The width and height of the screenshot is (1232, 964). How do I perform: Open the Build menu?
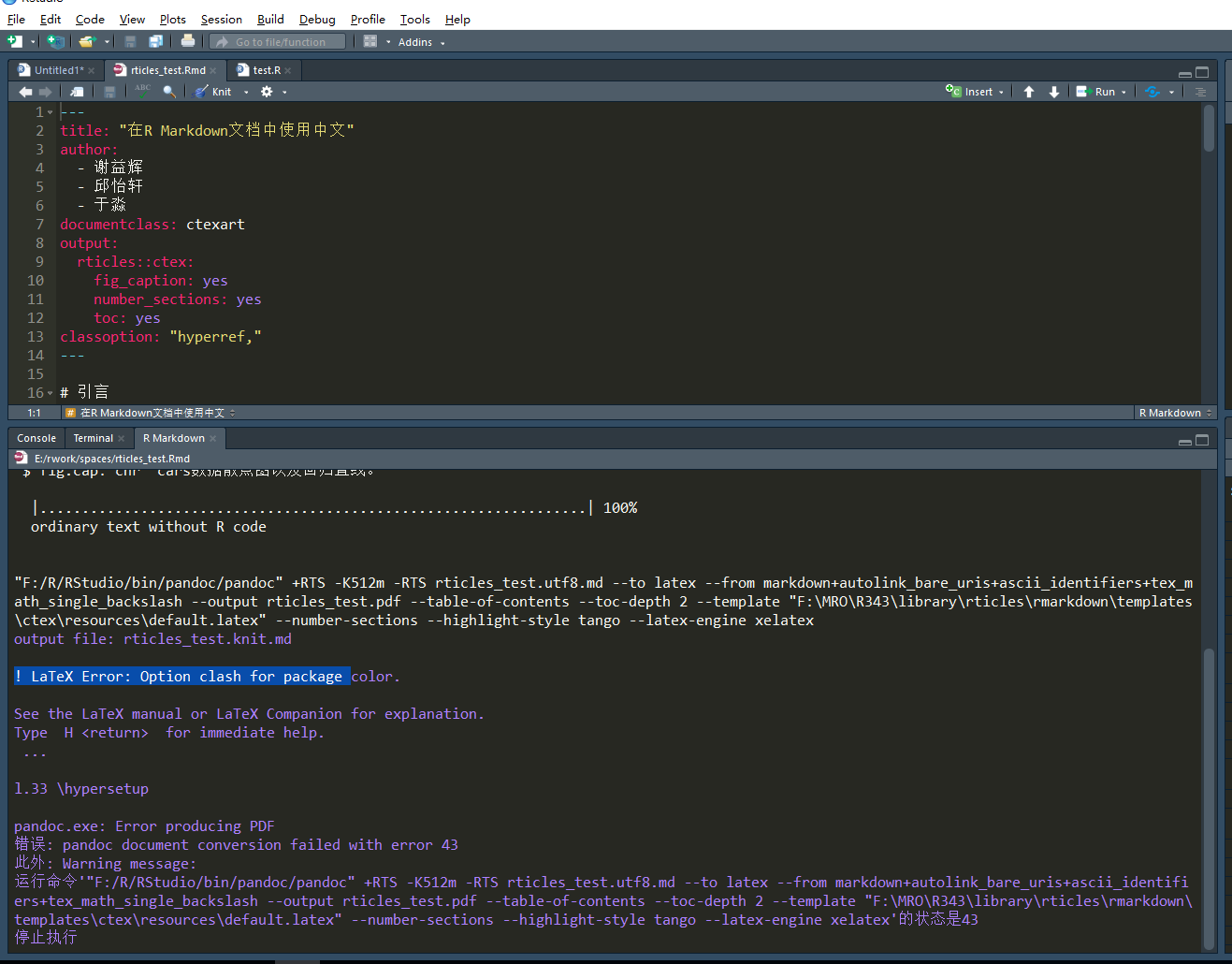[270, 19]
